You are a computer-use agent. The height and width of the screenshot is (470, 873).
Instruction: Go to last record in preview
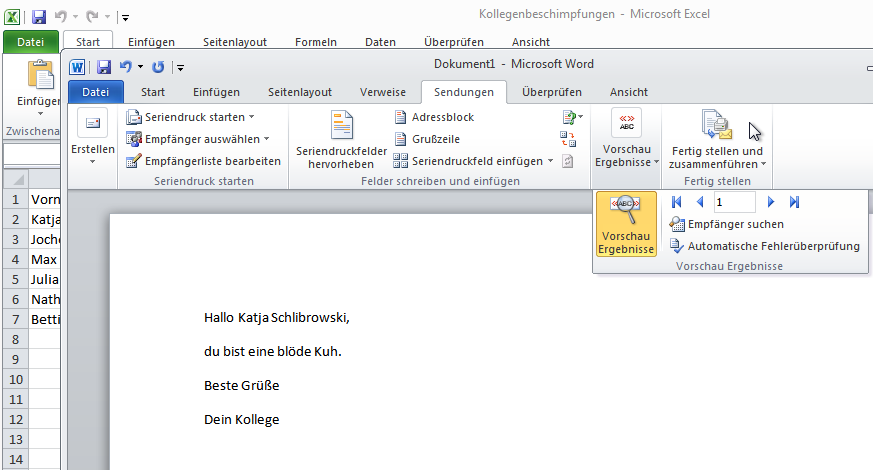pos(794,202)
